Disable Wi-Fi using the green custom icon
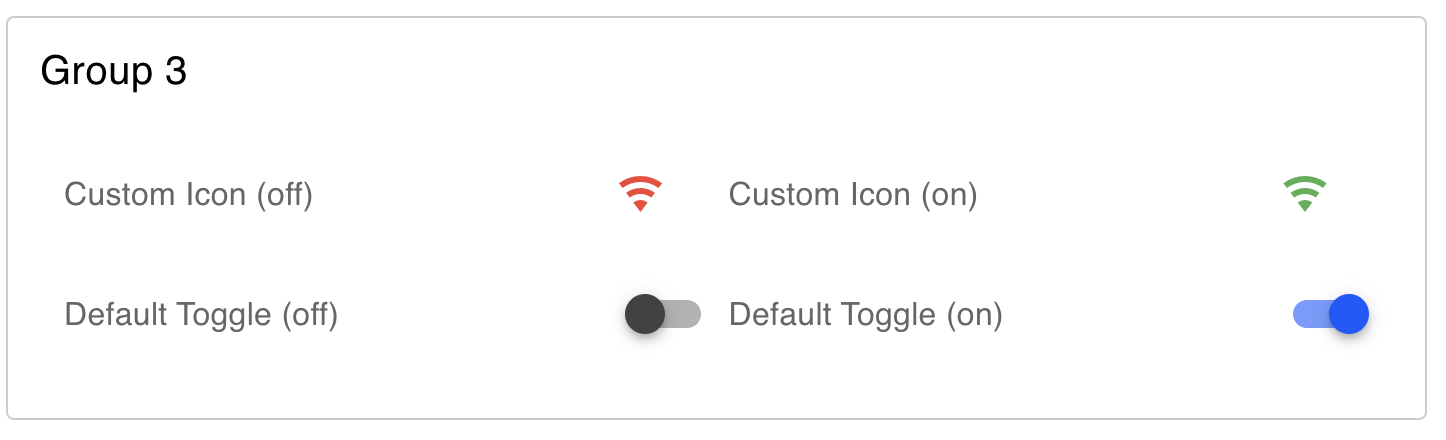Image resolution: width=1446 pixels, height=440 pixels. pos(1305,194)
